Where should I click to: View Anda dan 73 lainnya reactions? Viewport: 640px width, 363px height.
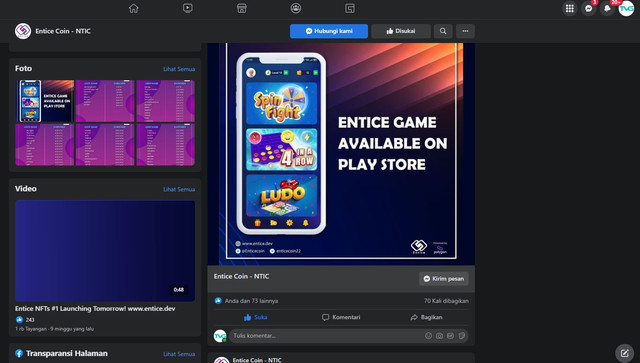[x=247, y=301]
